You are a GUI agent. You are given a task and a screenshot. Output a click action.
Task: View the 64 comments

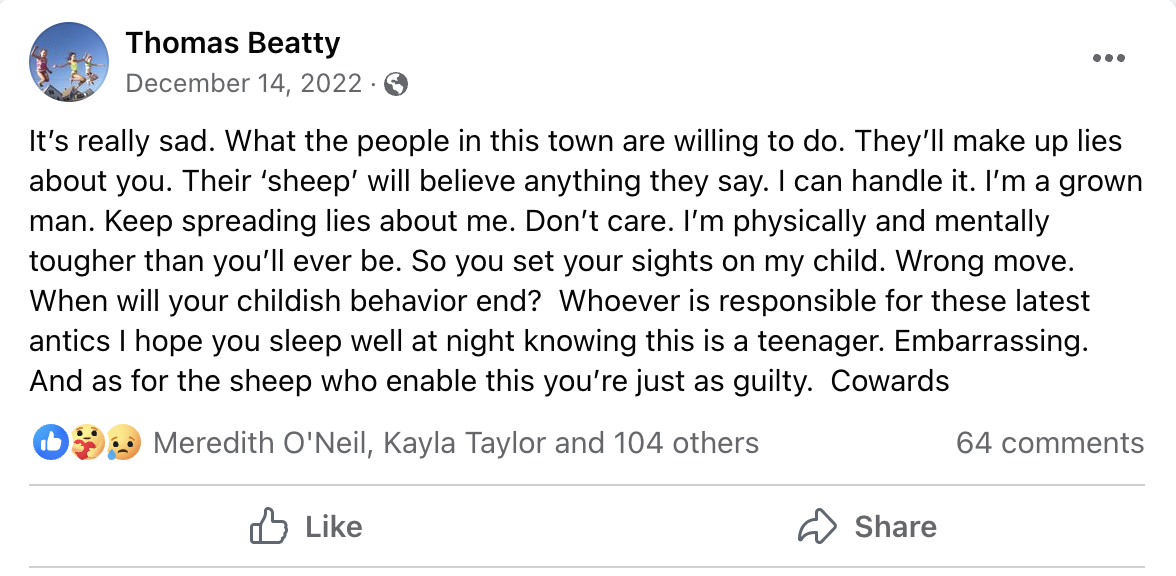1049,443
